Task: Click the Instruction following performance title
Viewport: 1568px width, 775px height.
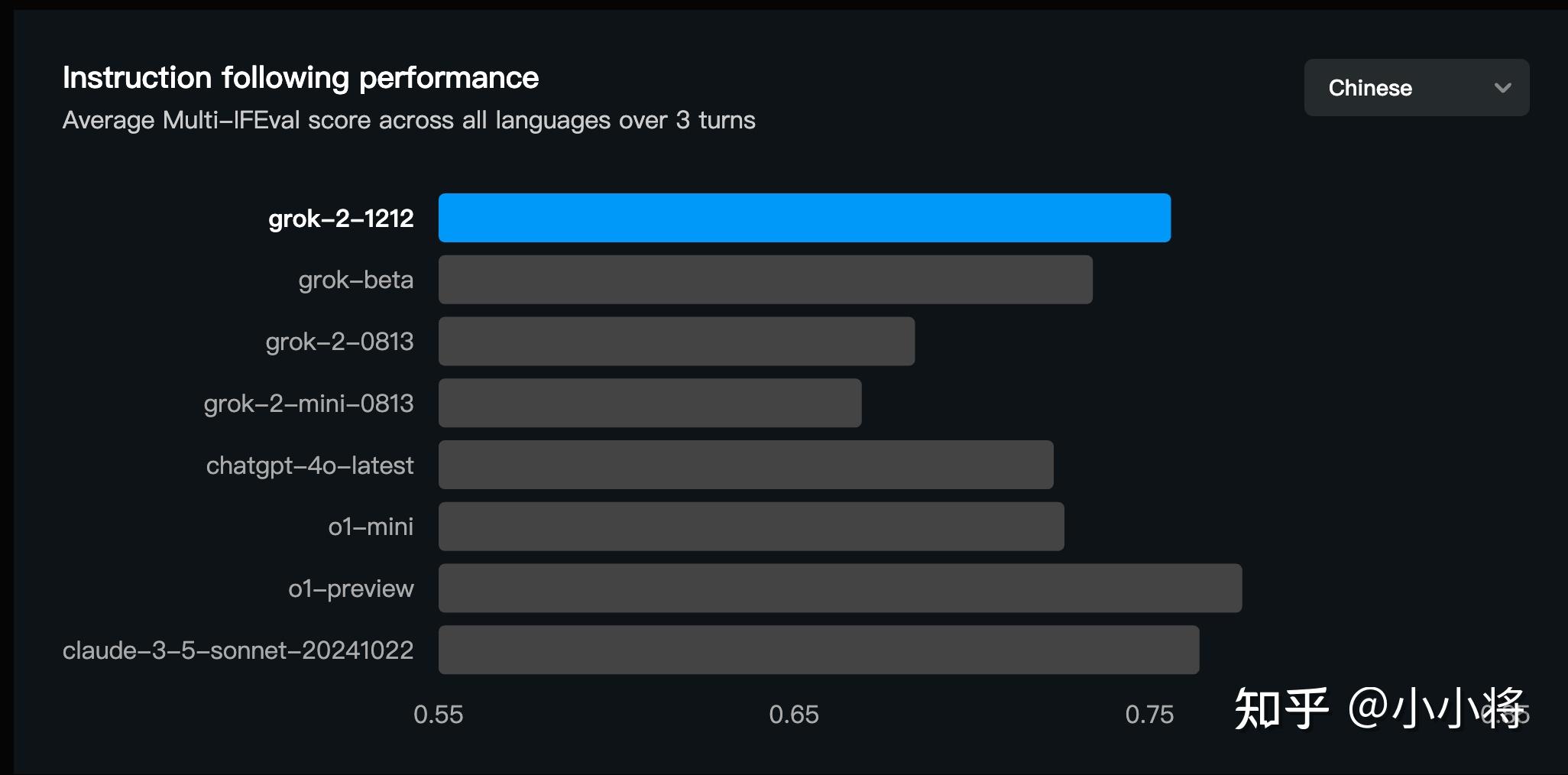Action: click(300, 78)
